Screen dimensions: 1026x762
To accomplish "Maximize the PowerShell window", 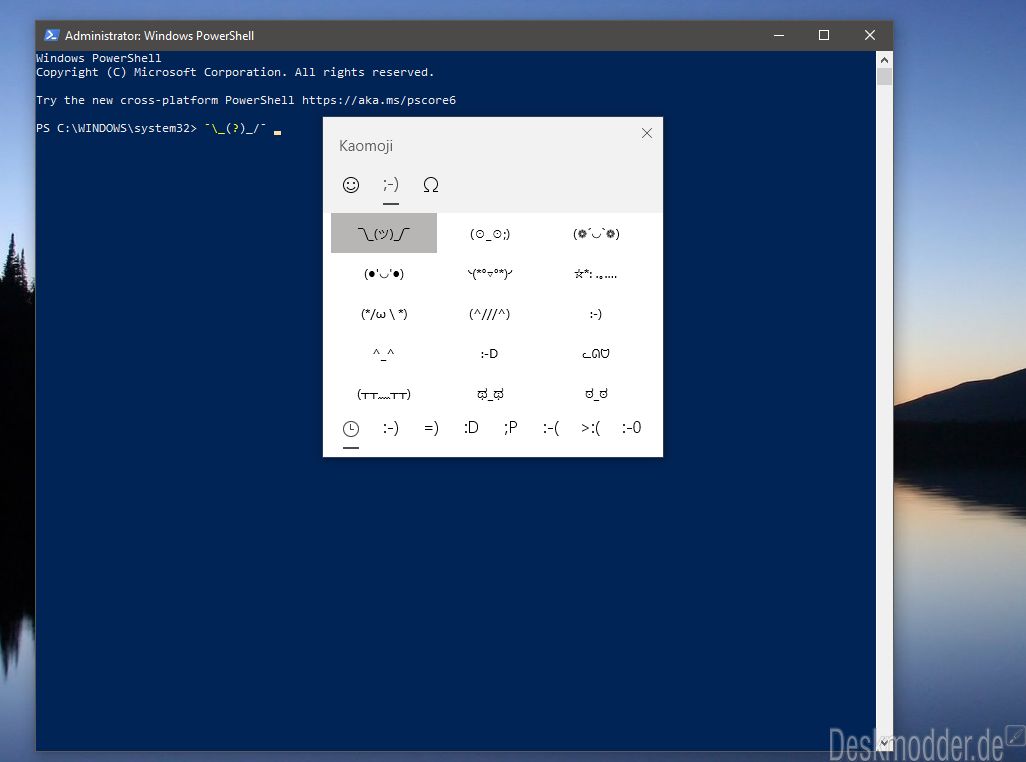I will pyautogui.click(x=824, y=35).
